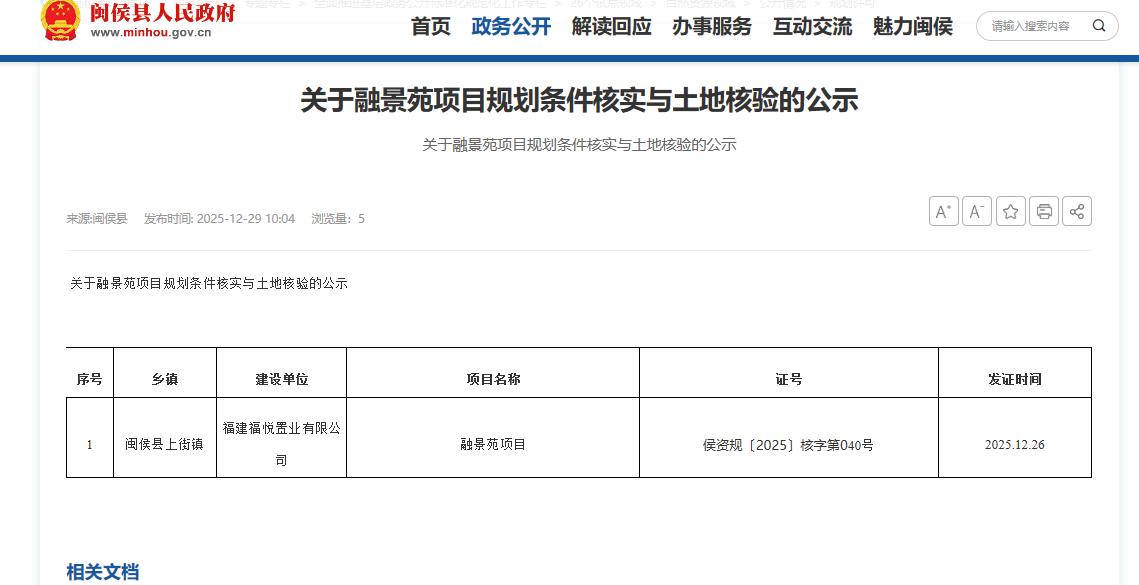The image size is (1139, 585).
Task: Click the bold article headline
Action: coord(579,100)
